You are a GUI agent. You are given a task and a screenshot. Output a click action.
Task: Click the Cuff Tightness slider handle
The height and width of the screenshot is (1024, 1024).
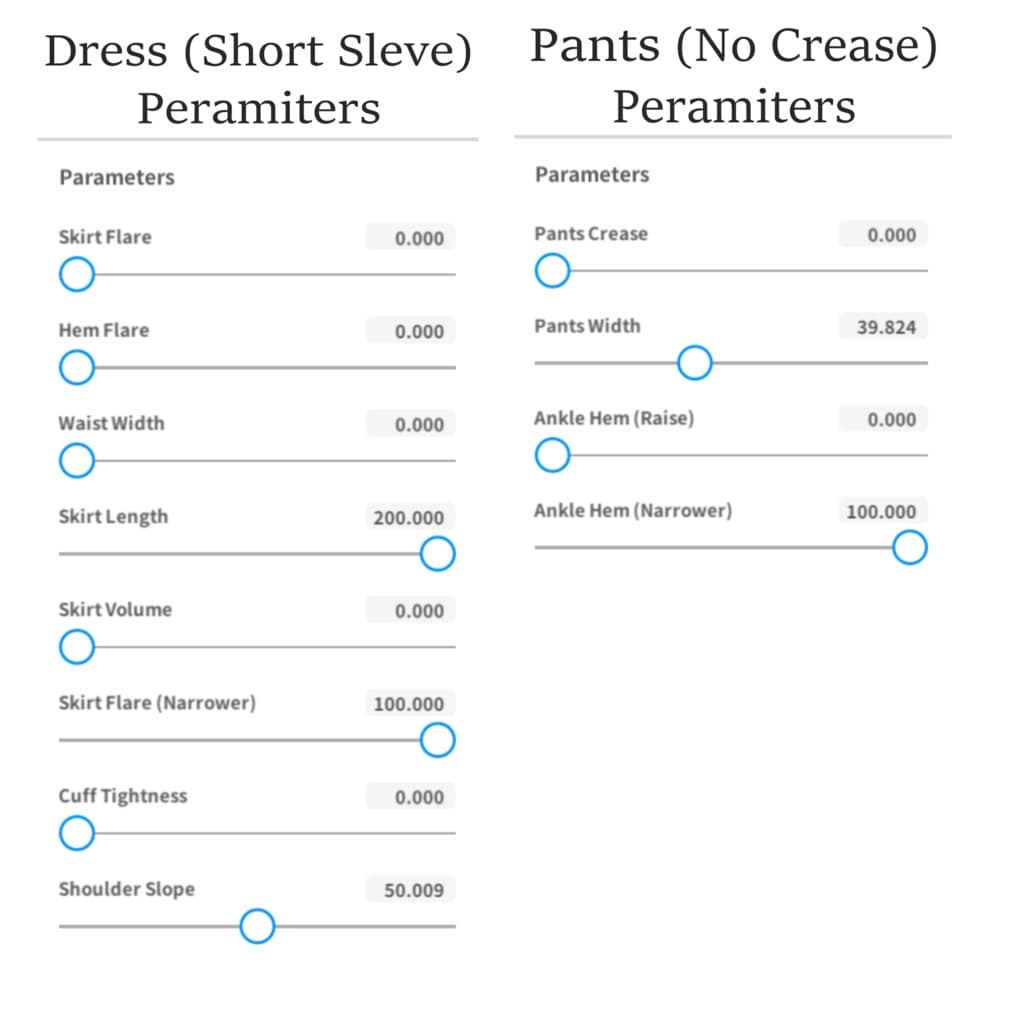point(76,833)
